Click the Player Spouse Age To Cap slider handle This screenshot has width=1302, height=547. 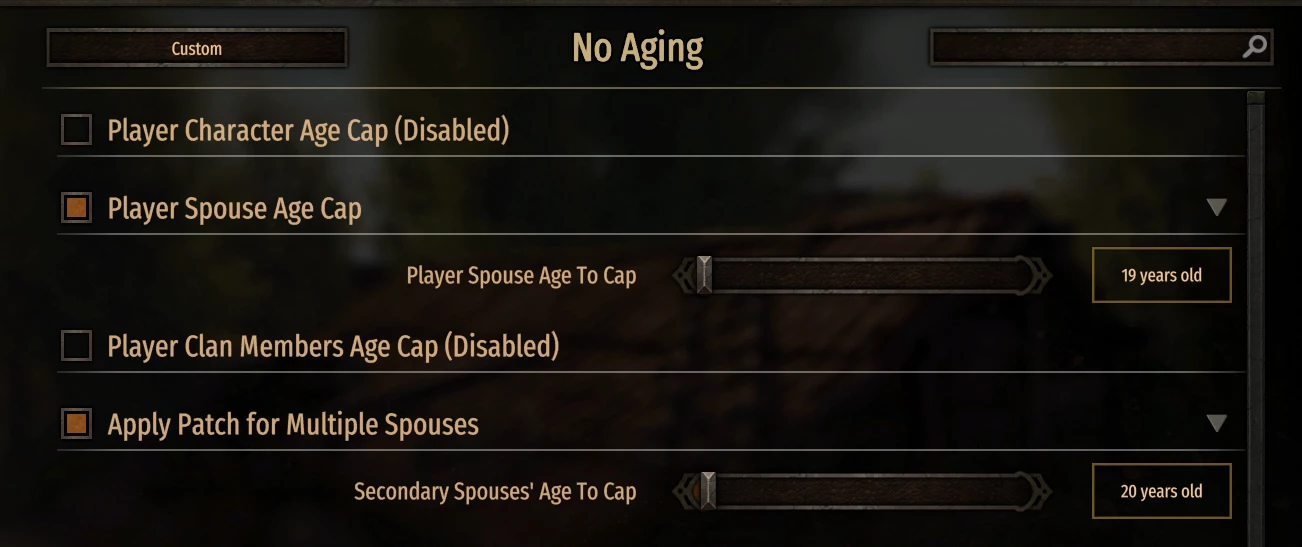coord(704,275)
